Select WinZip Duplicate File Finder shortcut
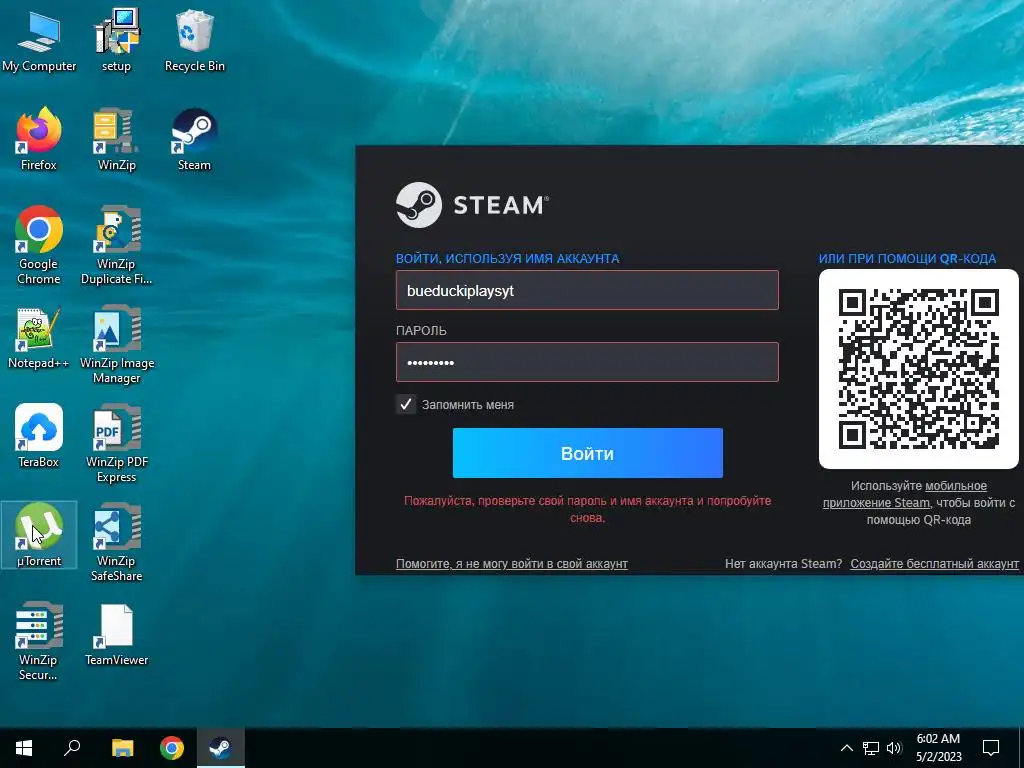 pyautogui.click(x=116, y=246)
